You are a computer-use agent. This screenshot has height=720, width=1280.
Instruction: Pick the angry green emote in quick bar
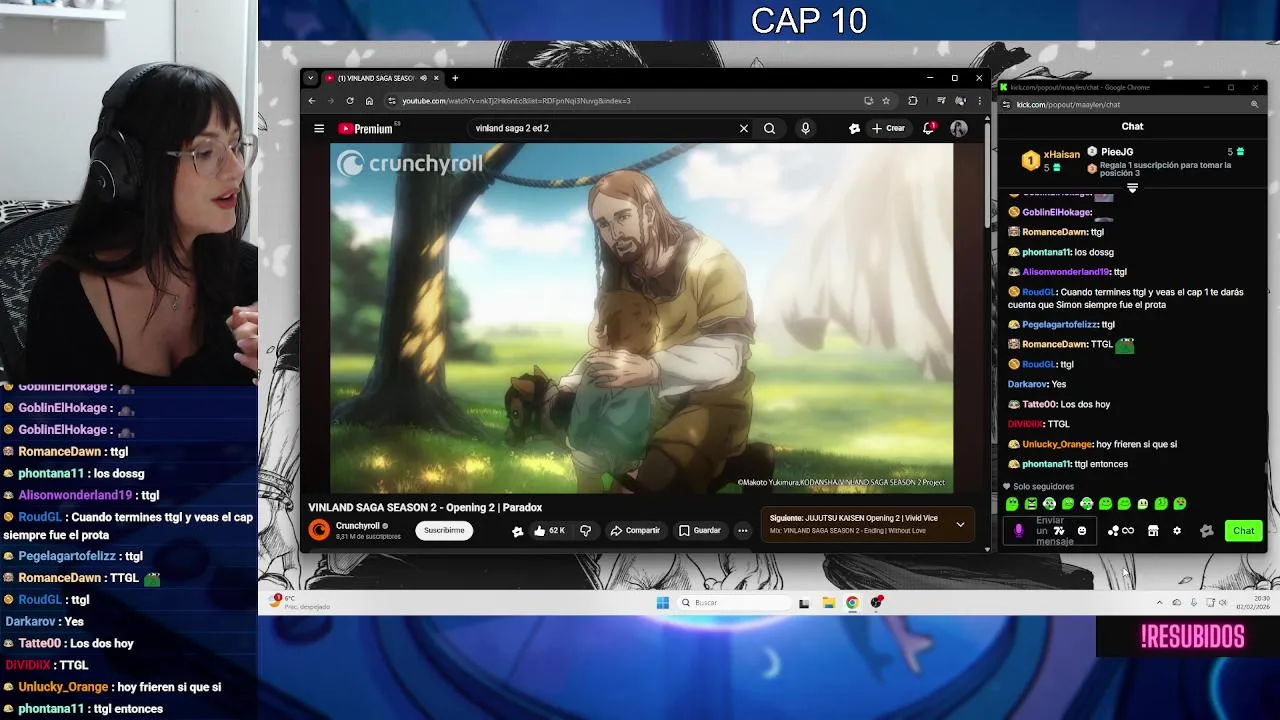[1031, 504]
